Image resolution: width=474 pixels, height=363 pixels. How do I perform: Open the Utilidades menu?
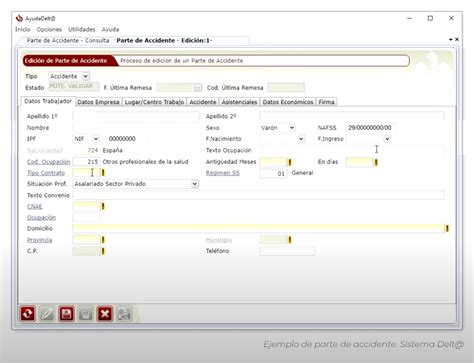[x=82, y=29]
